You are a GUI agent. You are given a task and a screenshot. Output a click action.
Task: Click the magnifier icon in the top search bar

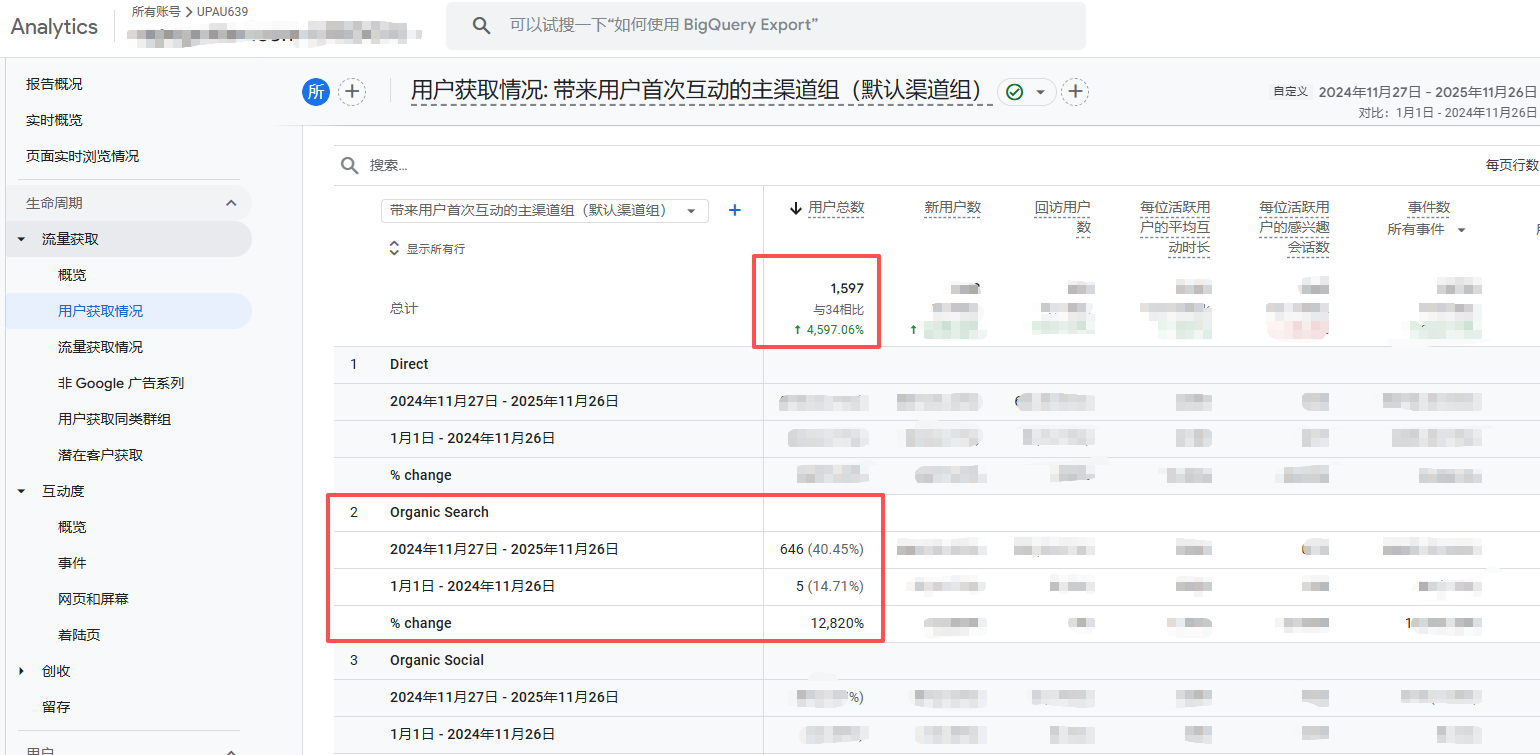tap(481, 25)
